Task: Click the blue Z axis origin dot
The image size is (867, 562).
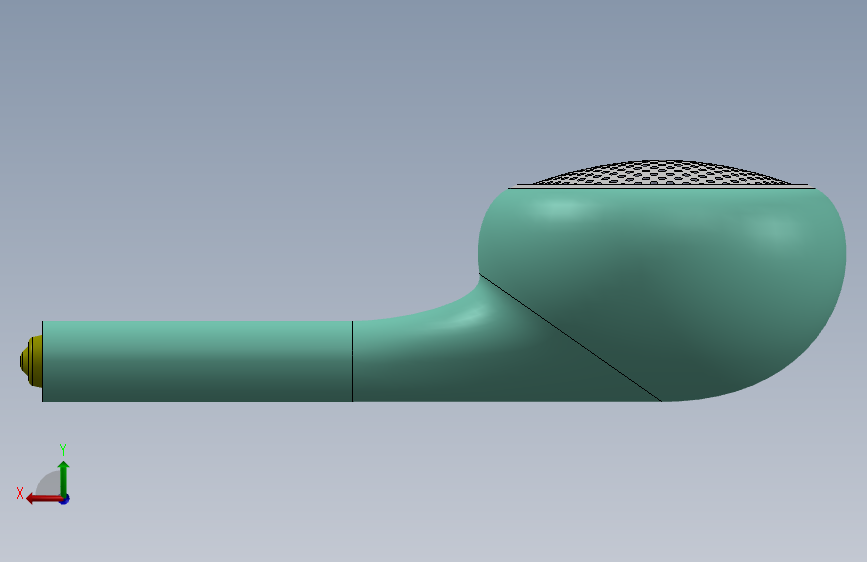Action: tap(65, 499)
